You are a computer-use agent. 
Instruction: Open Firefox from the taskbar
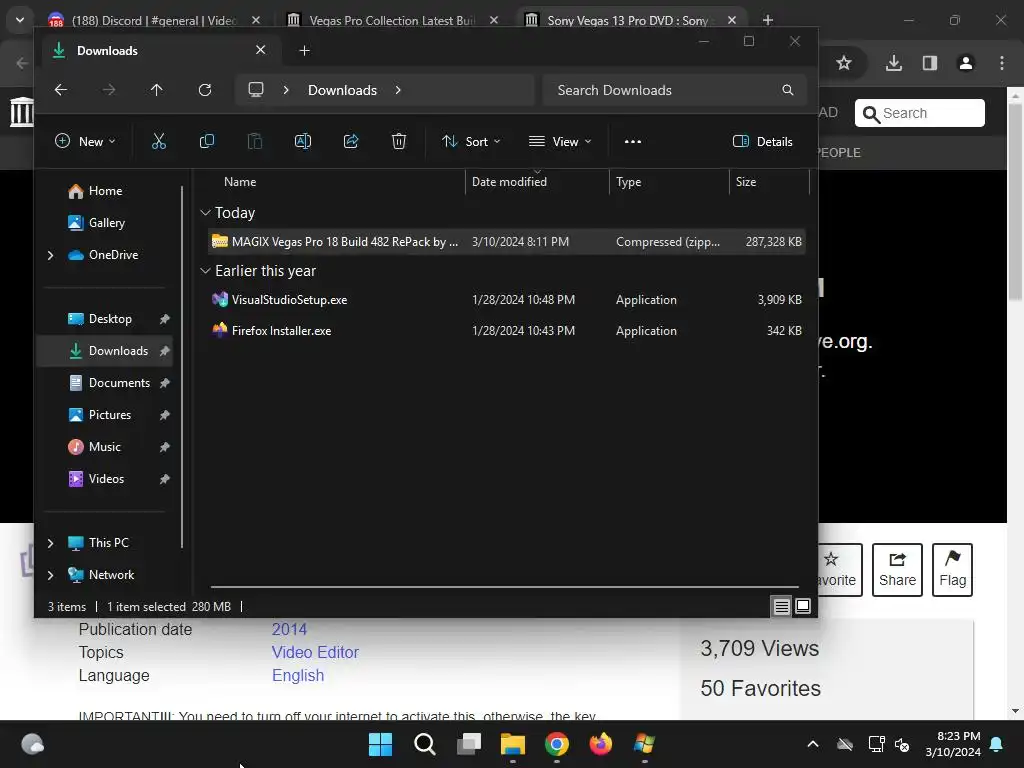[x=601, y=744]
